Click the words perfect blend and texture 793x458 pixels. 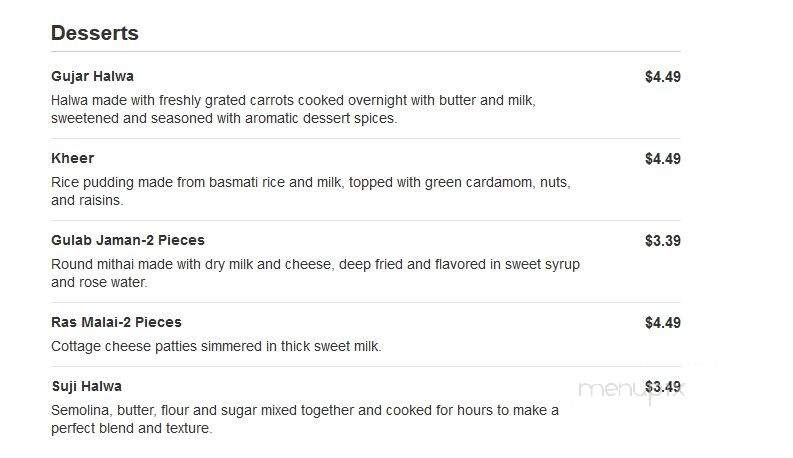pyautogui.click(x=131, y=428)
